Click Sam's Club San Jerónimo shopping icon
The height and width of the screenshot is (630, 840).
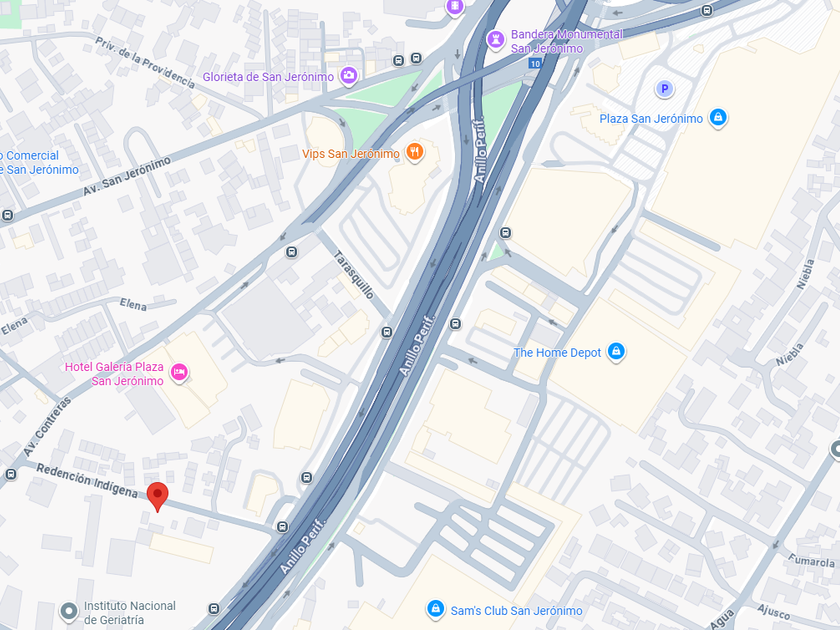click(436, 609)
